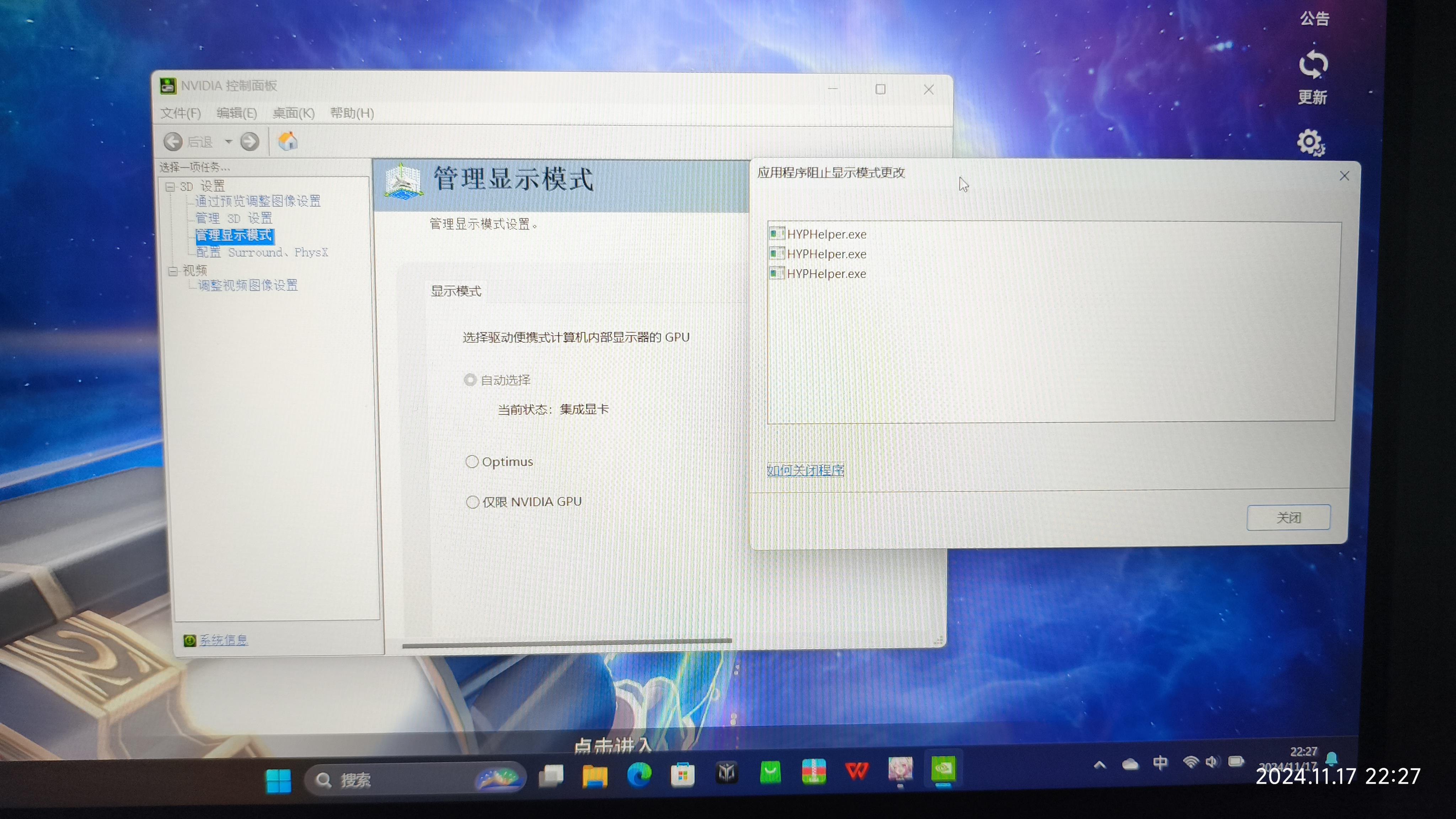Select the 自动选择 radio button
The image size is (1456, 819).
tap(470, 380)
